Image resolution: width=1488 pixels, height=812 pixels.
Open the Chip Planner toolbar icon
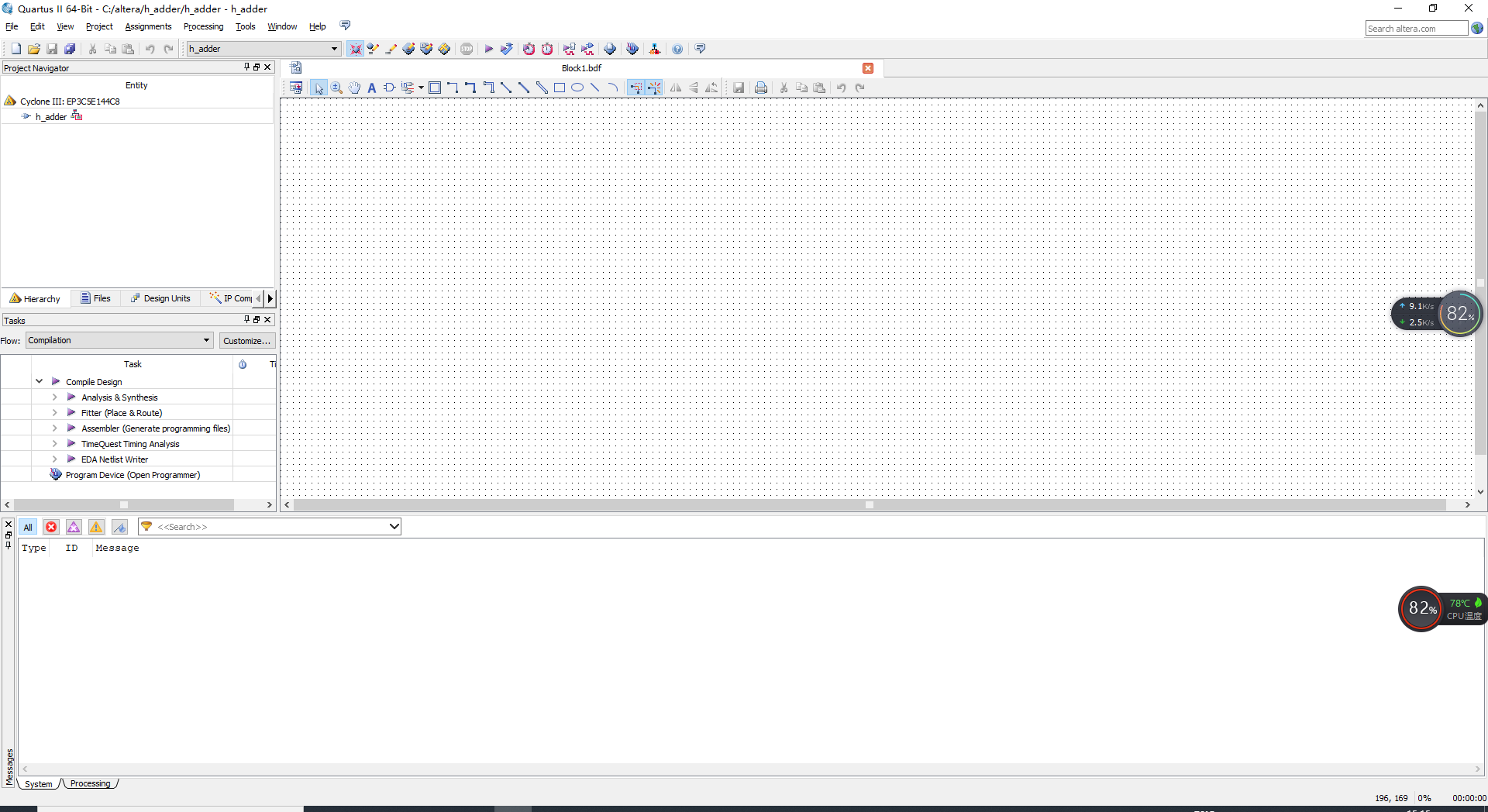pyautogui.click(x=444, y=49)
